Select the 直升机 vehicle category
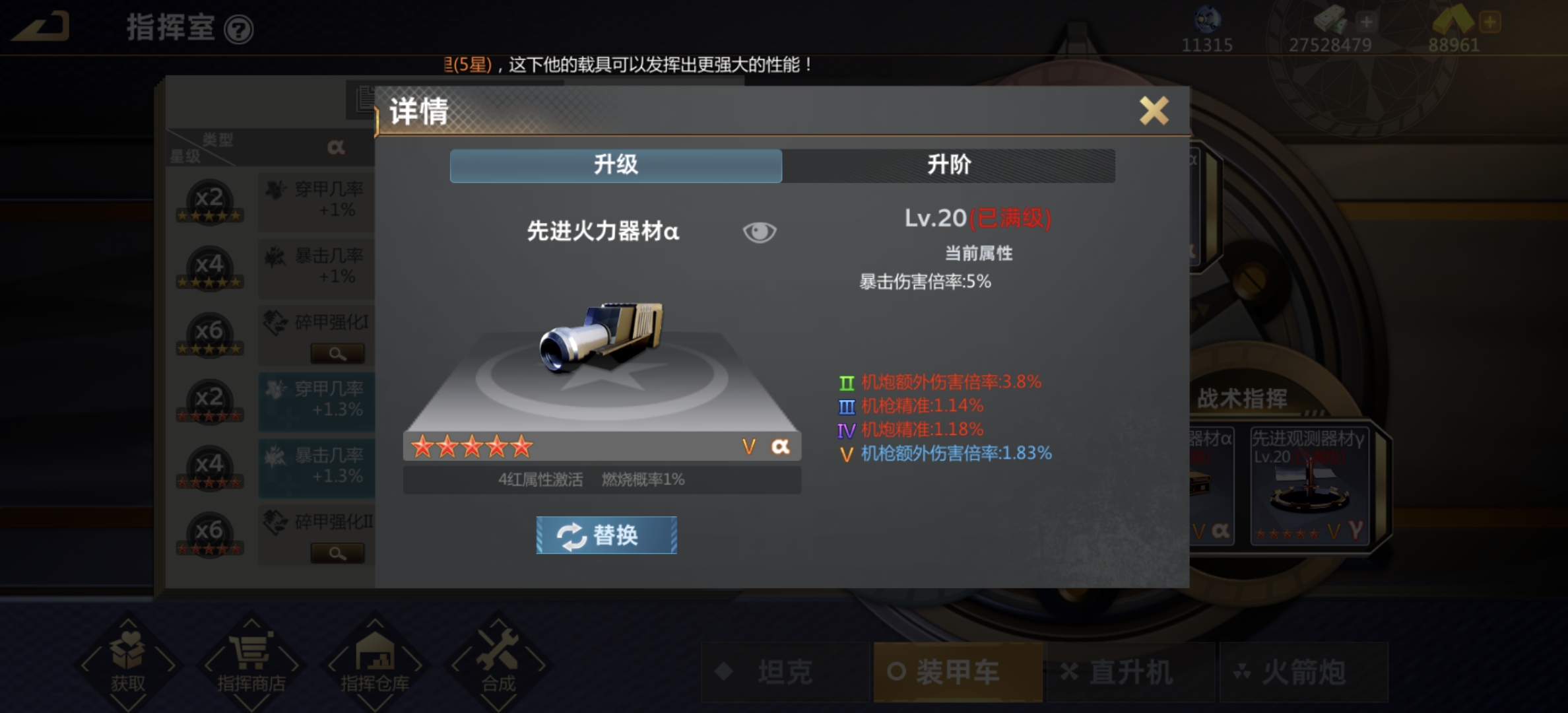This screenshot has width=1568, height=713. 1130,672
